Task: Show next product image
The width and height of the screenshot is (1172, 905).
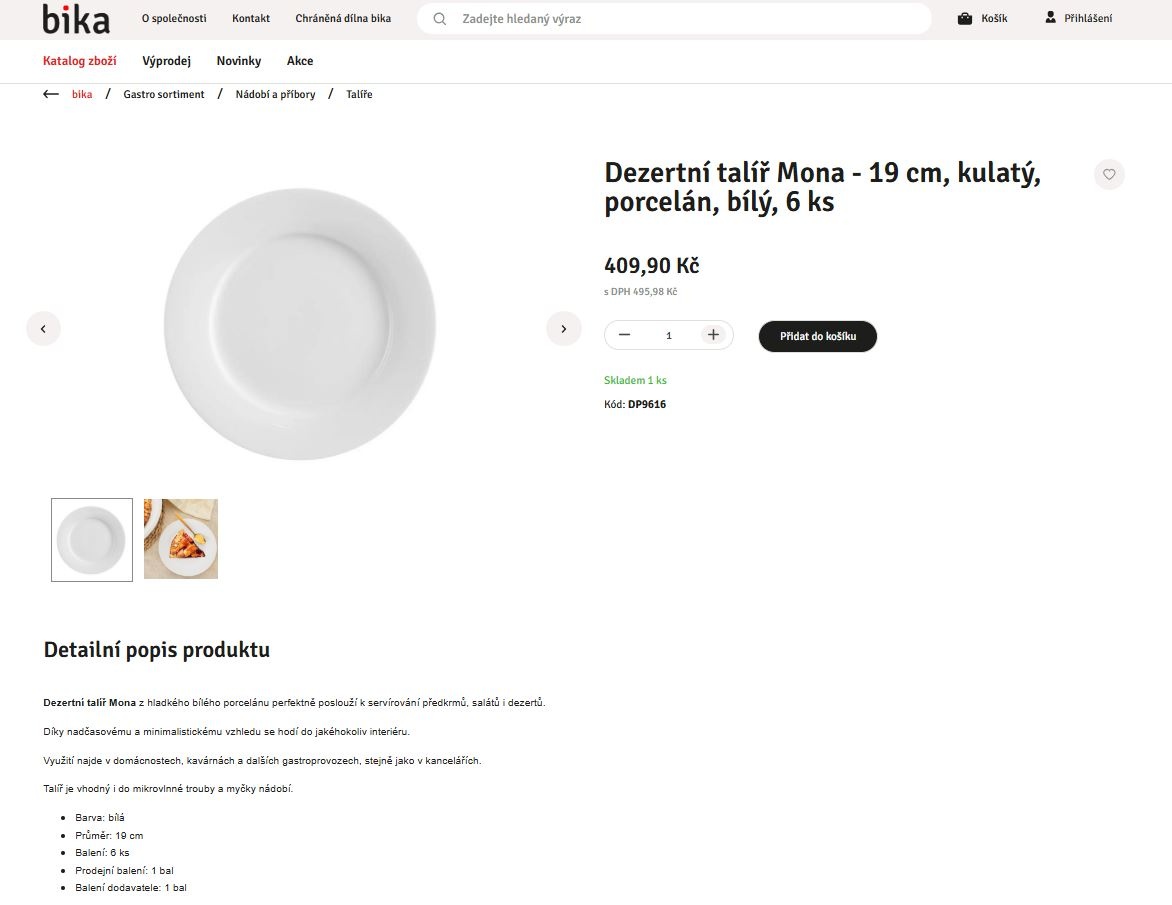Action: (x=564, y=328)
